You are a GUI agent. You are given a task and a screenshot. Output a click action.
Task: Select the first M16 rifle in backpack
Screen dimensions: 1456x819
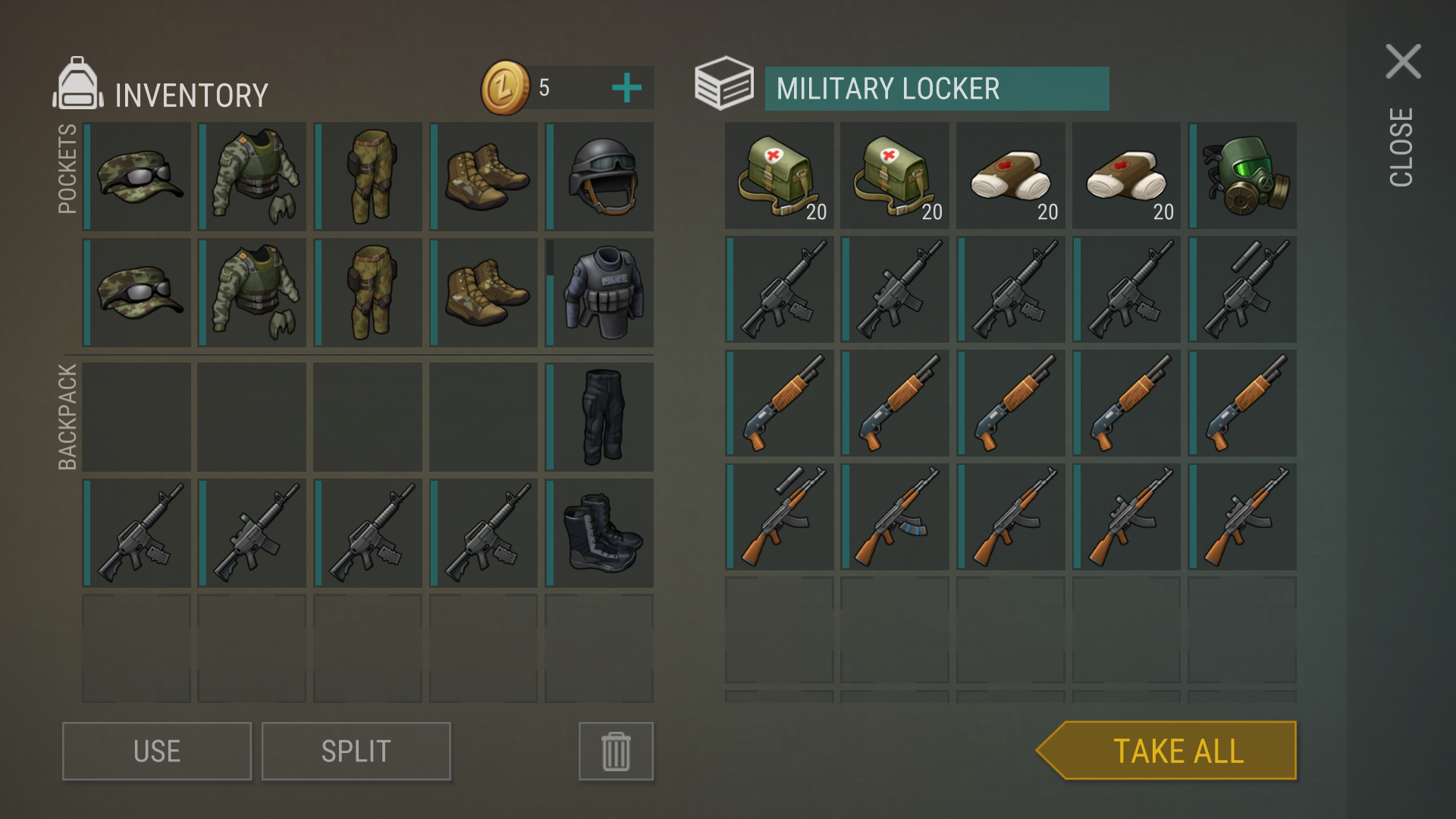tap(137, 532)
